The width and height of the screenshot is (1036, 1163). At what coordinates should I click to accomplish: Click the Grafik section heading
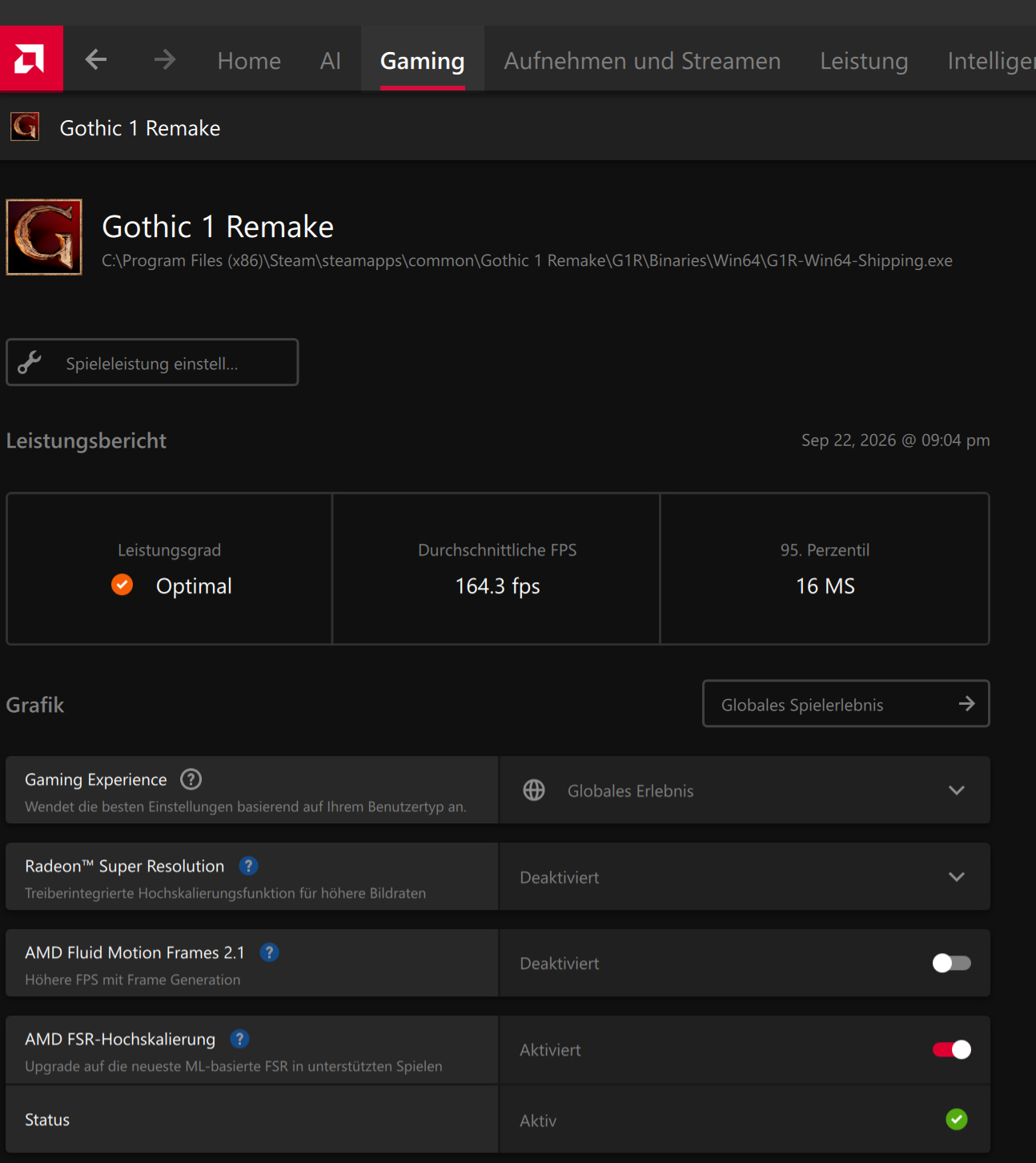pos(35,705)
